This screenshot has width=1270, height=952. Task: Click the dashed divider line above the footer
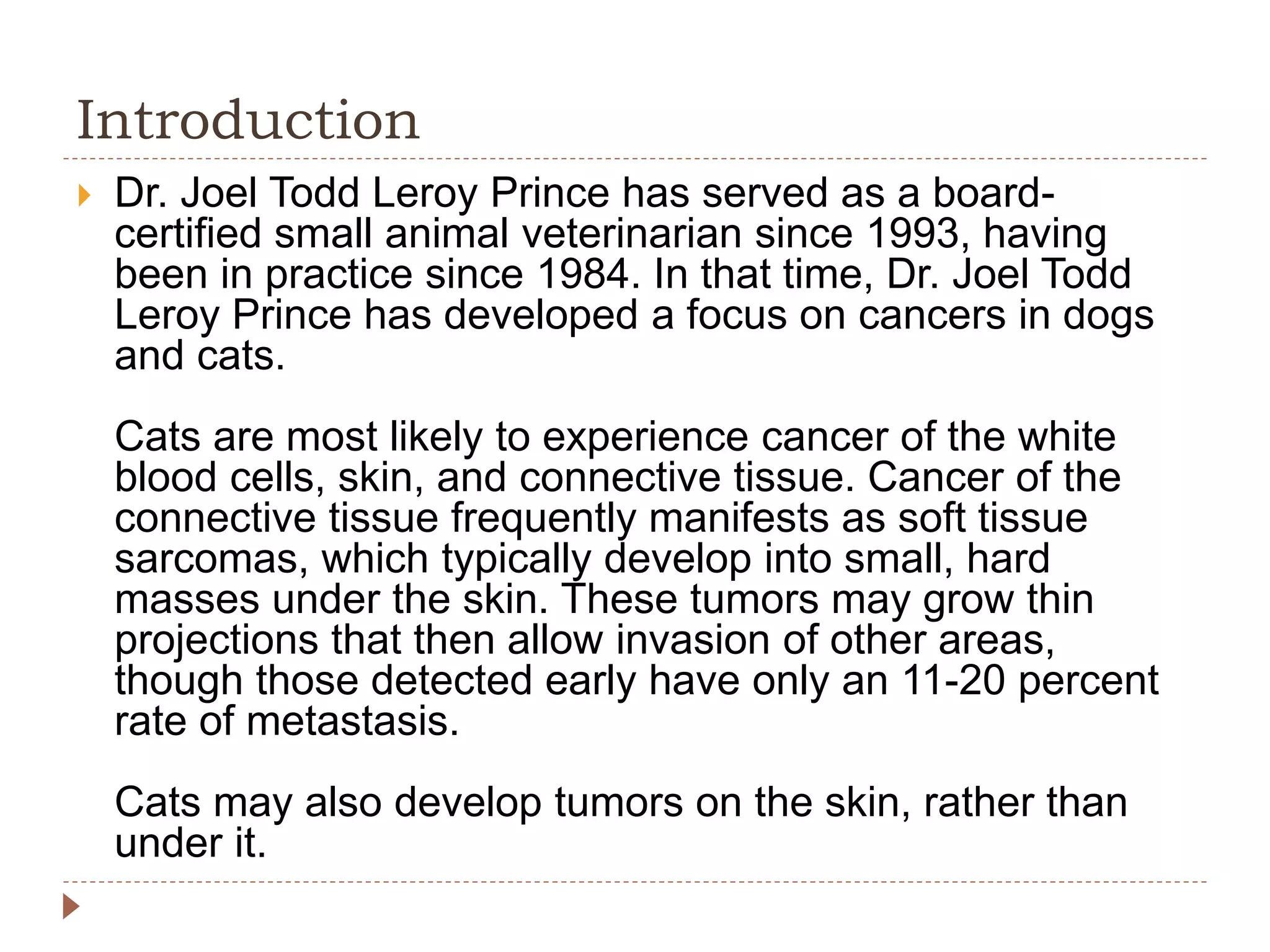pyautogui.click(x=635, y=881)
